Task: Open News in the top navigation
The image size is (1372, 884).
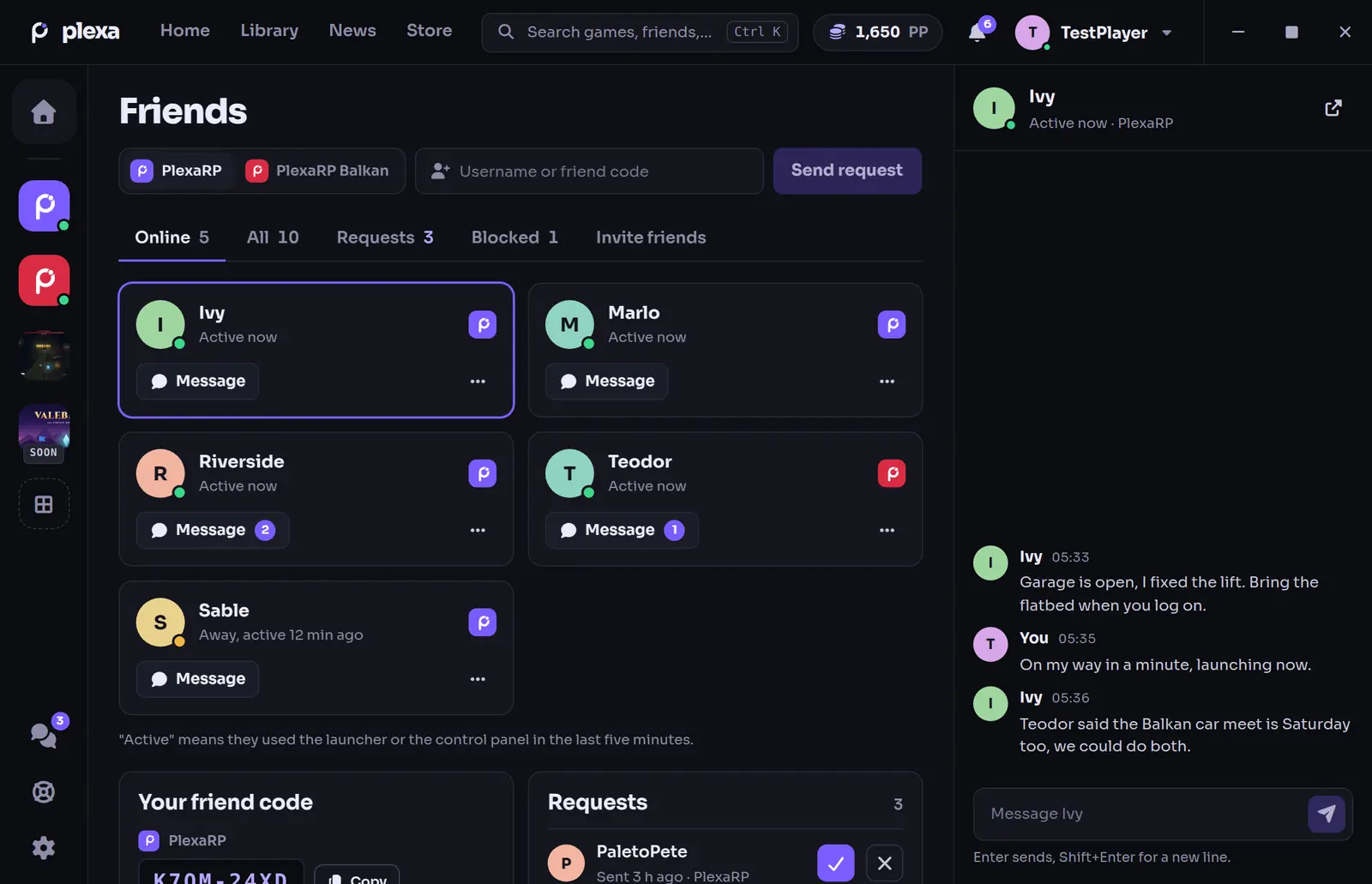Action: (x=352, y=31)
